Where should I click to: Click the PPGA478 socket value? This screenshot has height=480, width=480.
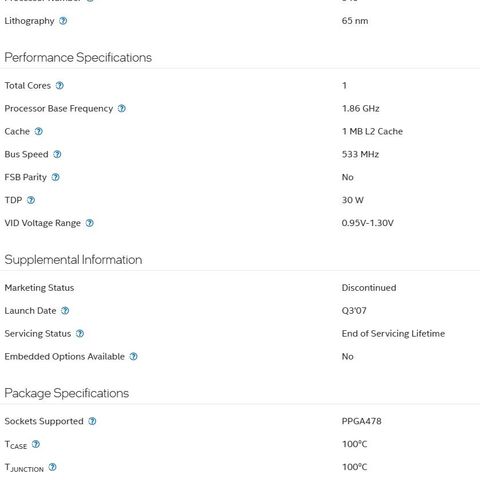tap(361, 421)
